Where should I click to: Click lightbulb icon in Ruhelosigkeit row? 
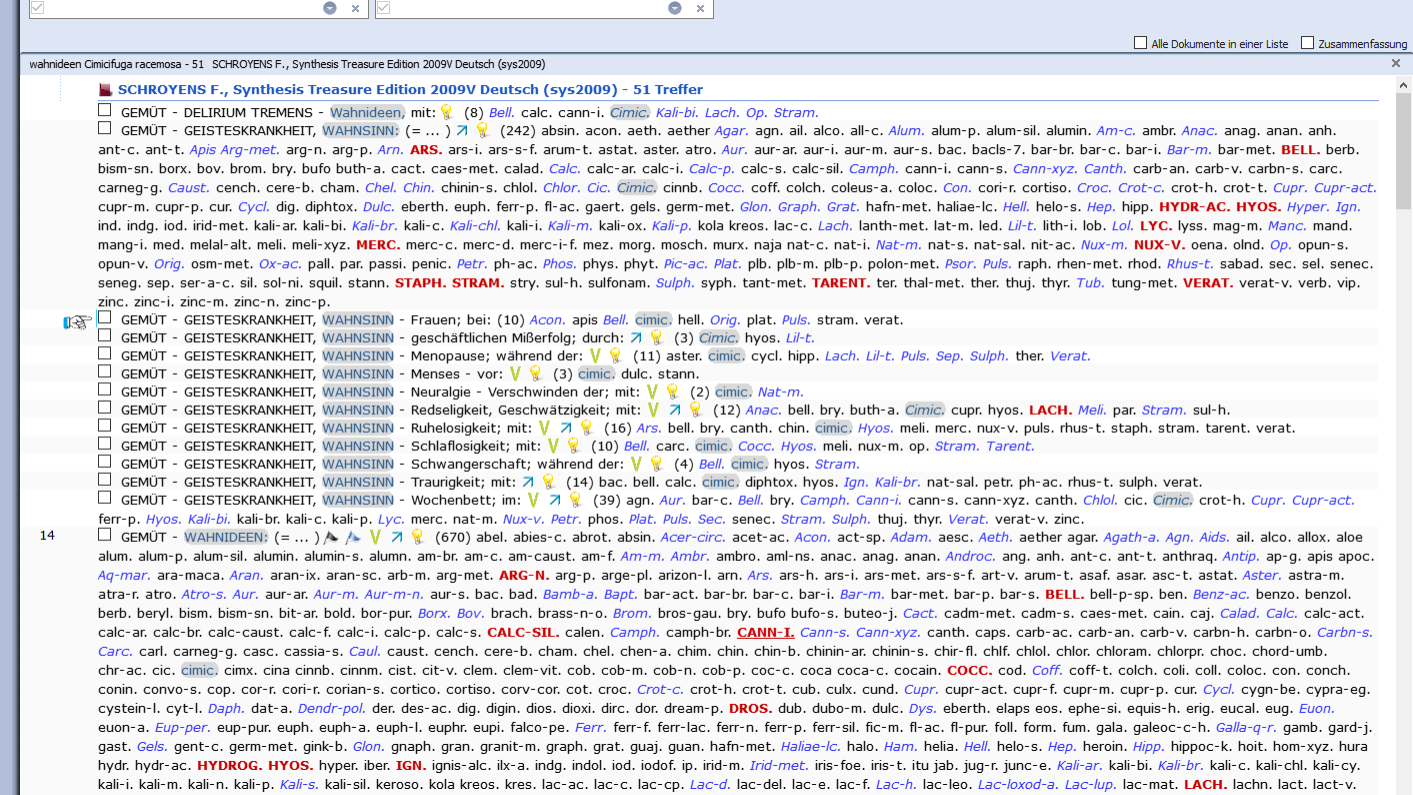pos(586,428)
